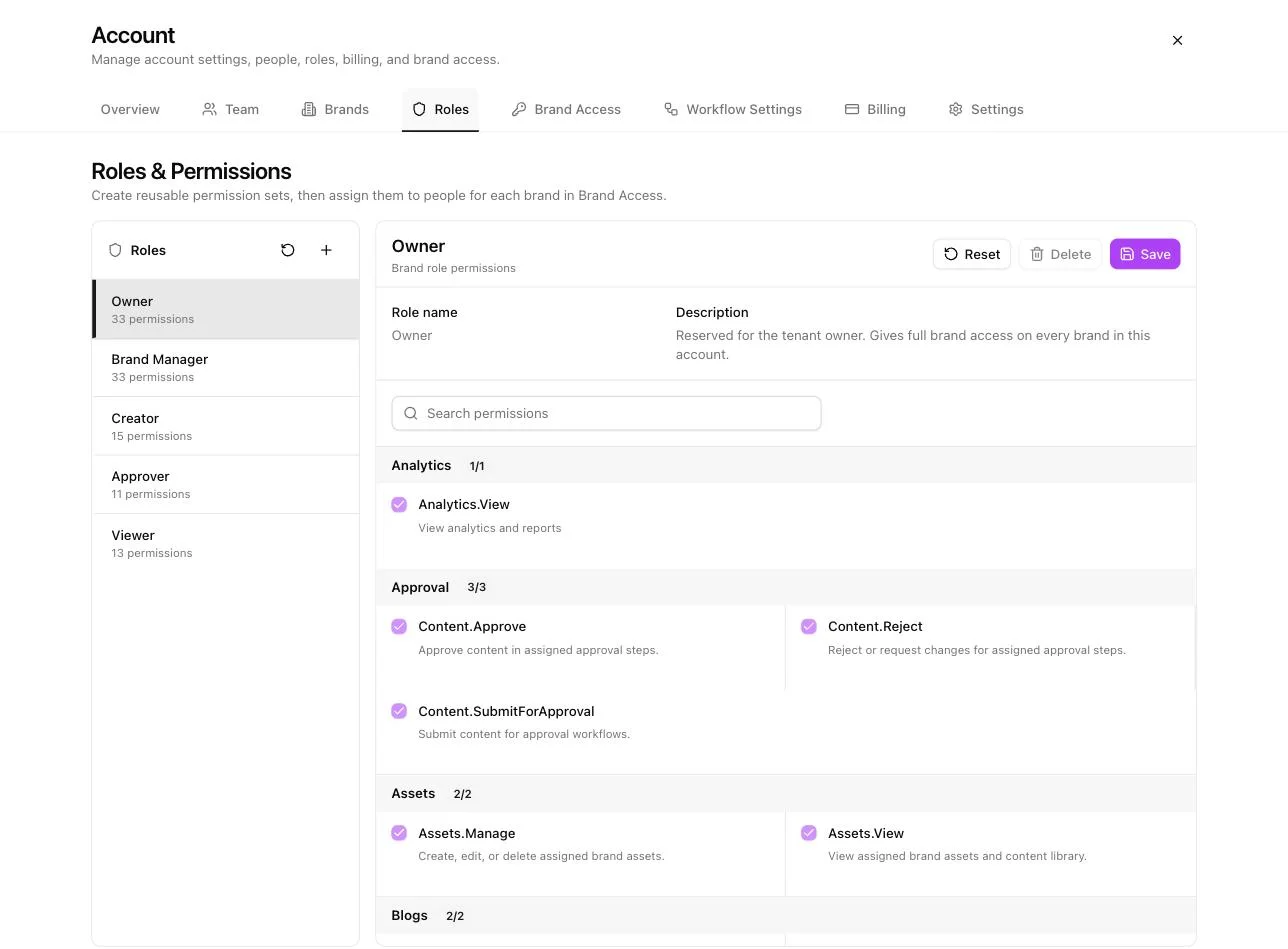Uncheck the Content.SubmitForApproval permission
Viewport: 1288px width, 949px height.
point(399,711)
